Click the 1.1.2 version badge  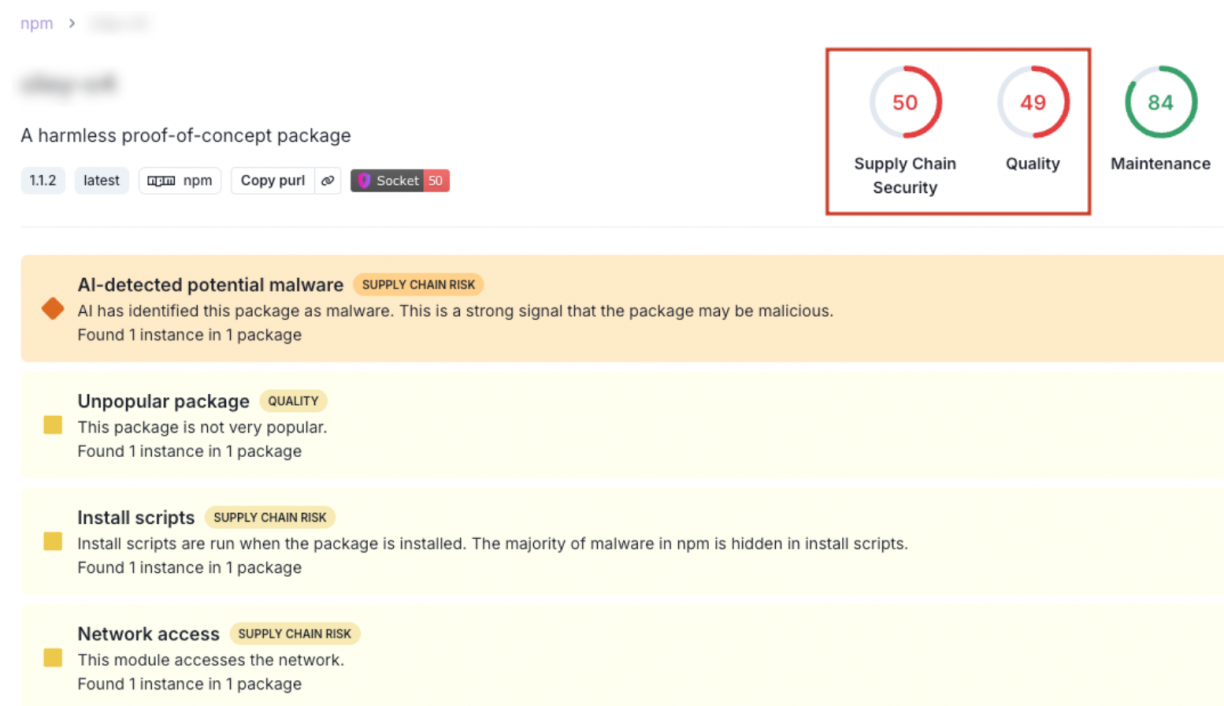click(42, 181)
